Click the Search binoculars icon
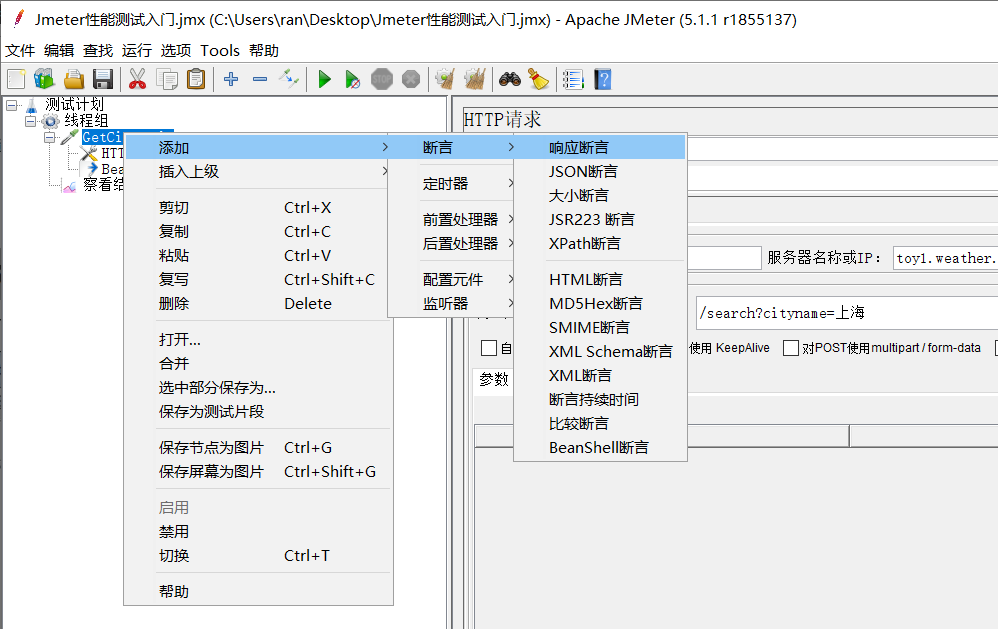 coord(510,80)
